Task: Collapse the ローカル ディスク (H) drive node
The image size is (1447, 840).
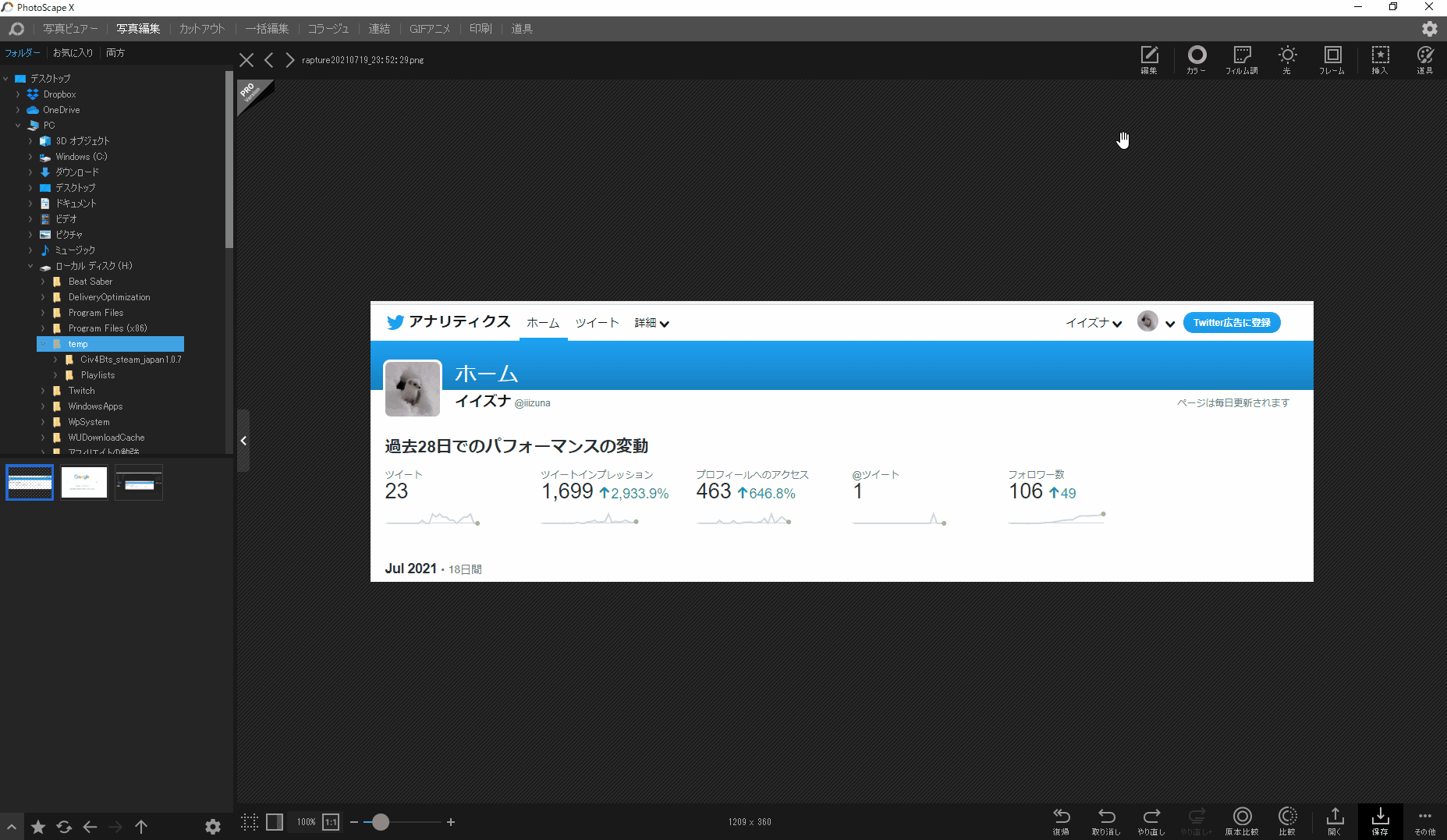Action: [30, 266]
